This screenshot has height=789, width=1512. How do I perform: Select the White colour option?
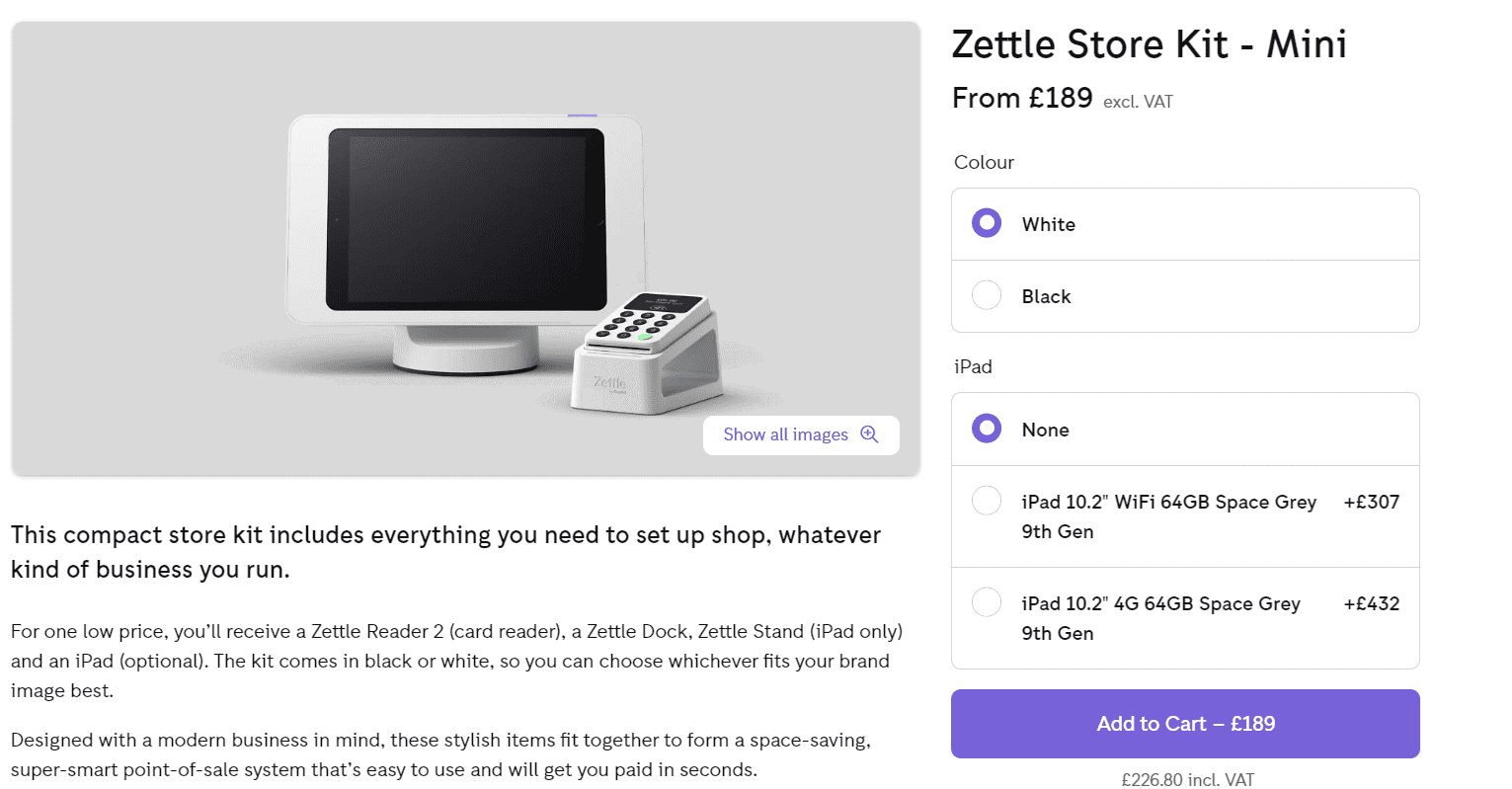(986, 223)
